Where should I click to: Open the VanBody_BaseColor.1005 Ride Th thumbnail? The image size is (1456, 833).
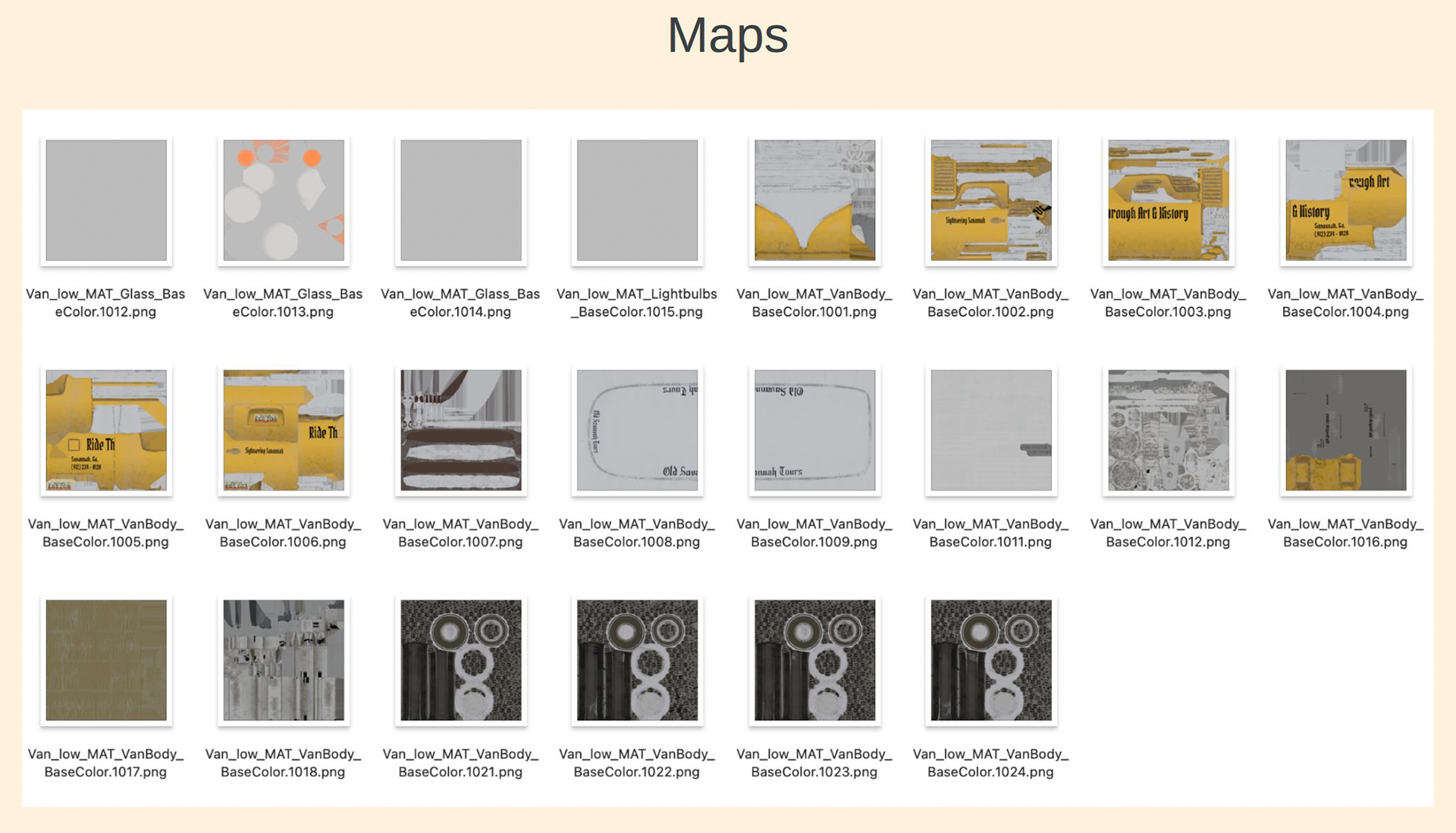click(106, 430)
